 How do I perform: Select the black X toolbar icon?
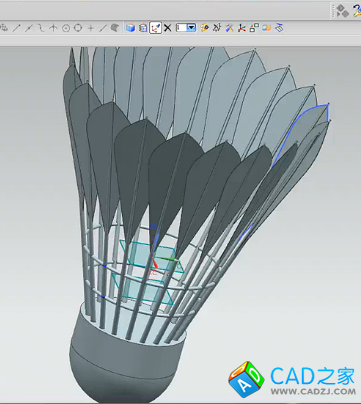point(168,28)
